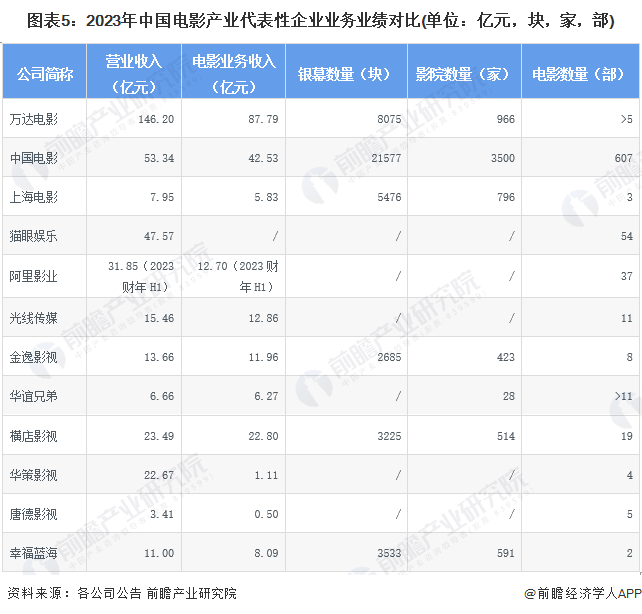Click revenue value 22.67
The image size is (642, 614).
[x=159, y=475]
